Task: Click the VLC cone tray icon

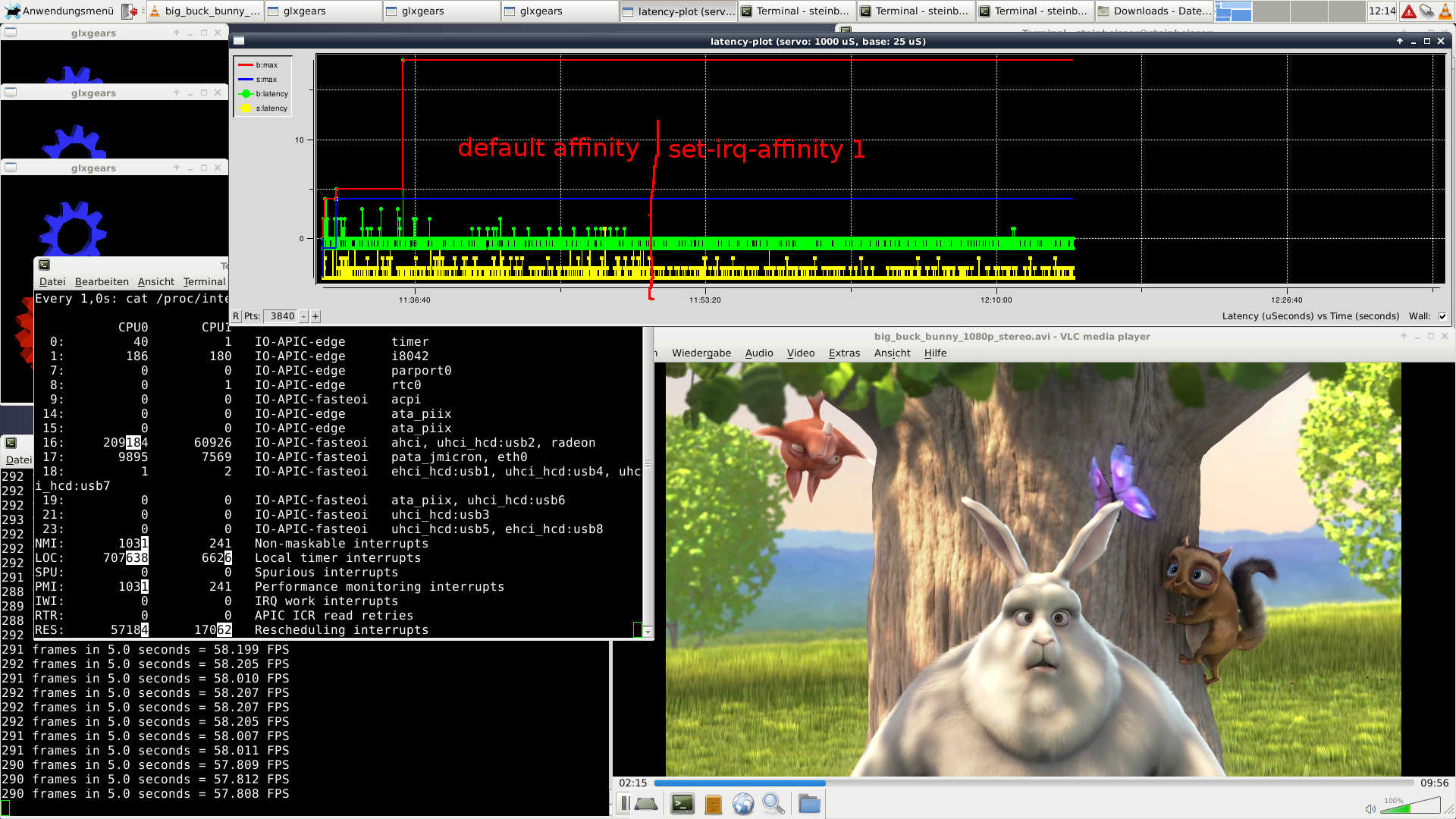Action: pos(1445,11)
